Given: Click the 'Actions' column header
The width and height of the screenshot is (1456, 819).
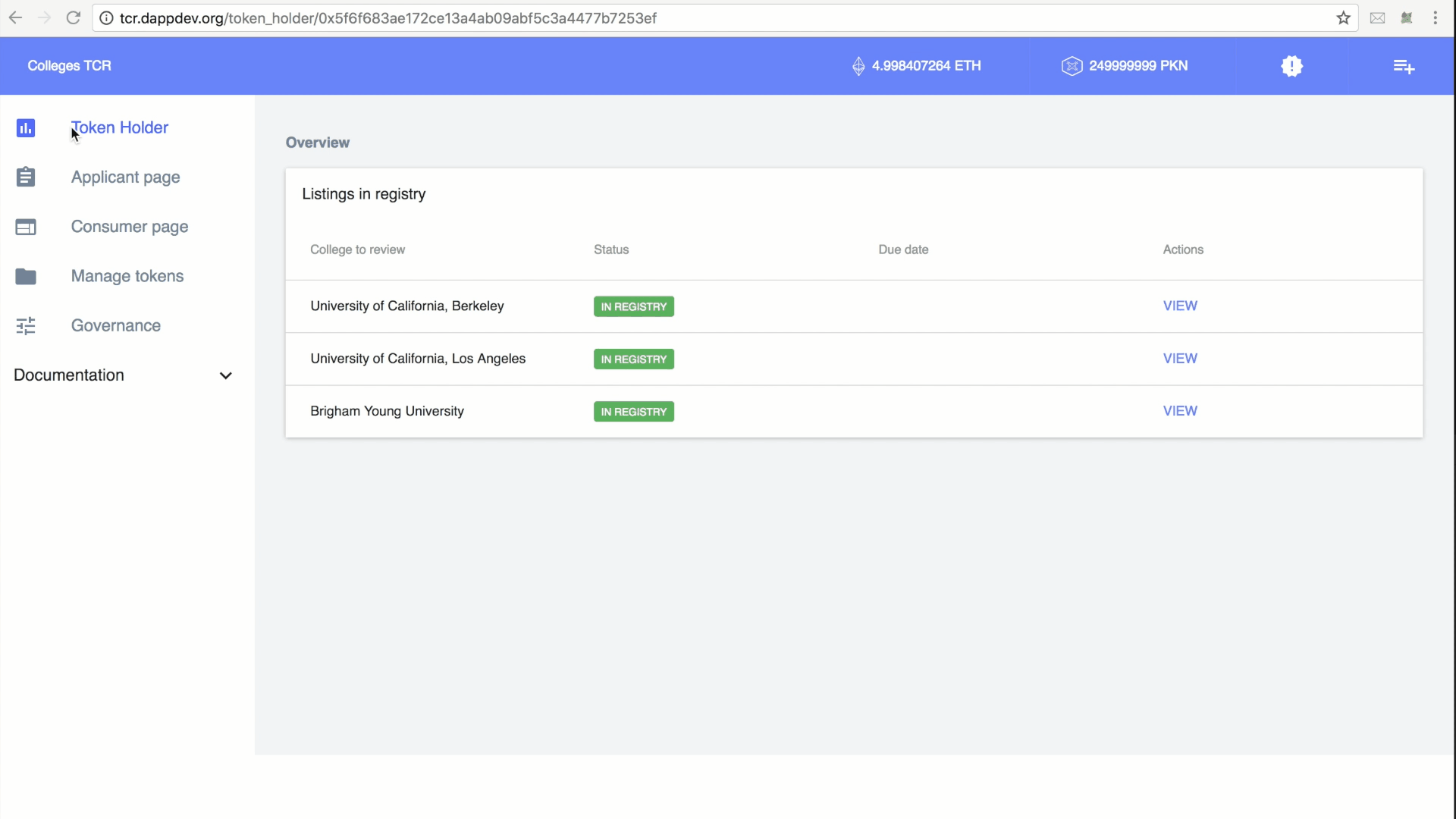Looking at the screenshot, I should click(x=1183, y=249).
